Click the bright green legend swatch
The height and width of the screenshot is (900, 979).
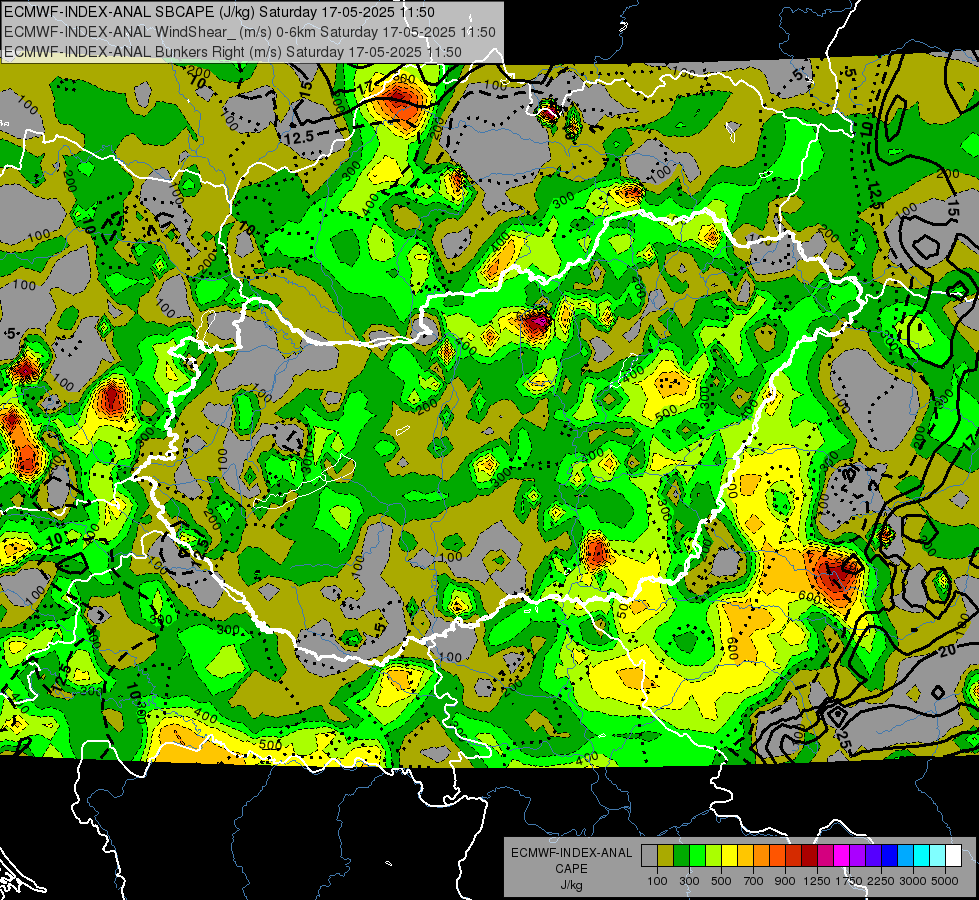697,856
